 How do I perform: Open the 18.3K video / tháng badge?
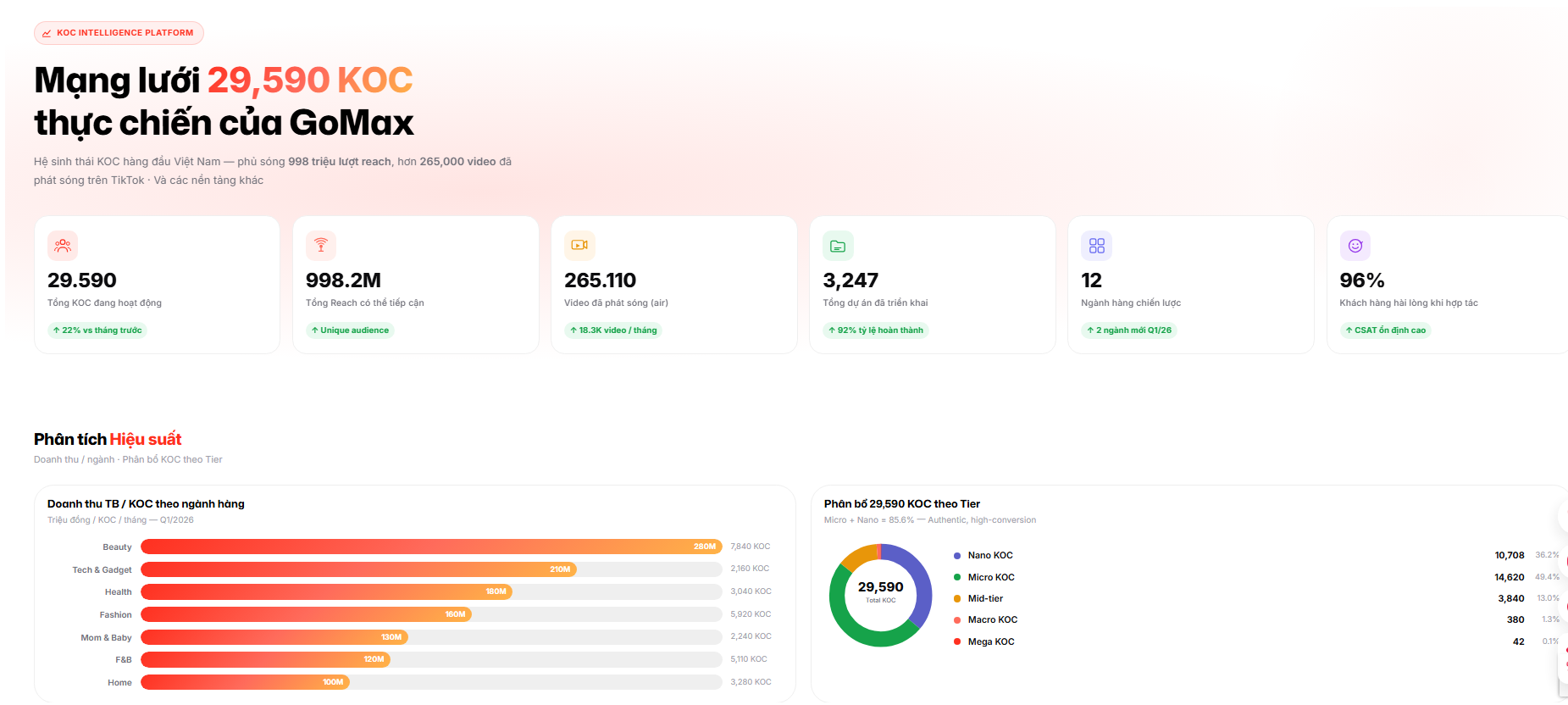(x=613, y=330)
